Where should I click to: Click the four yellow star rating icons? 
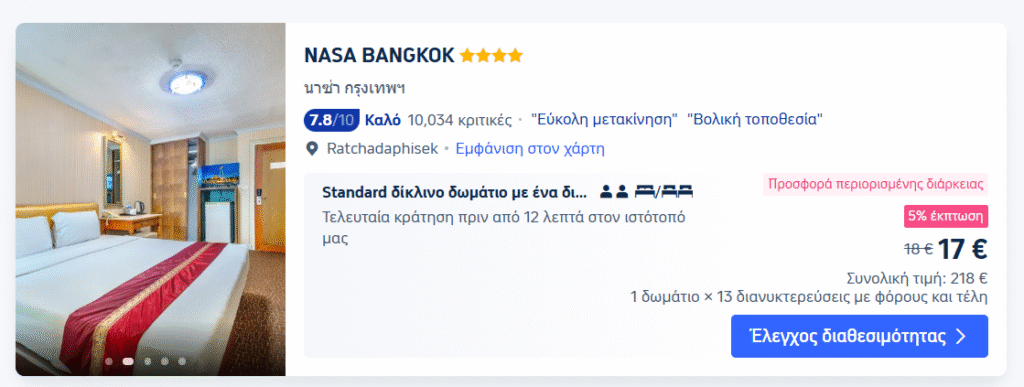491,56
